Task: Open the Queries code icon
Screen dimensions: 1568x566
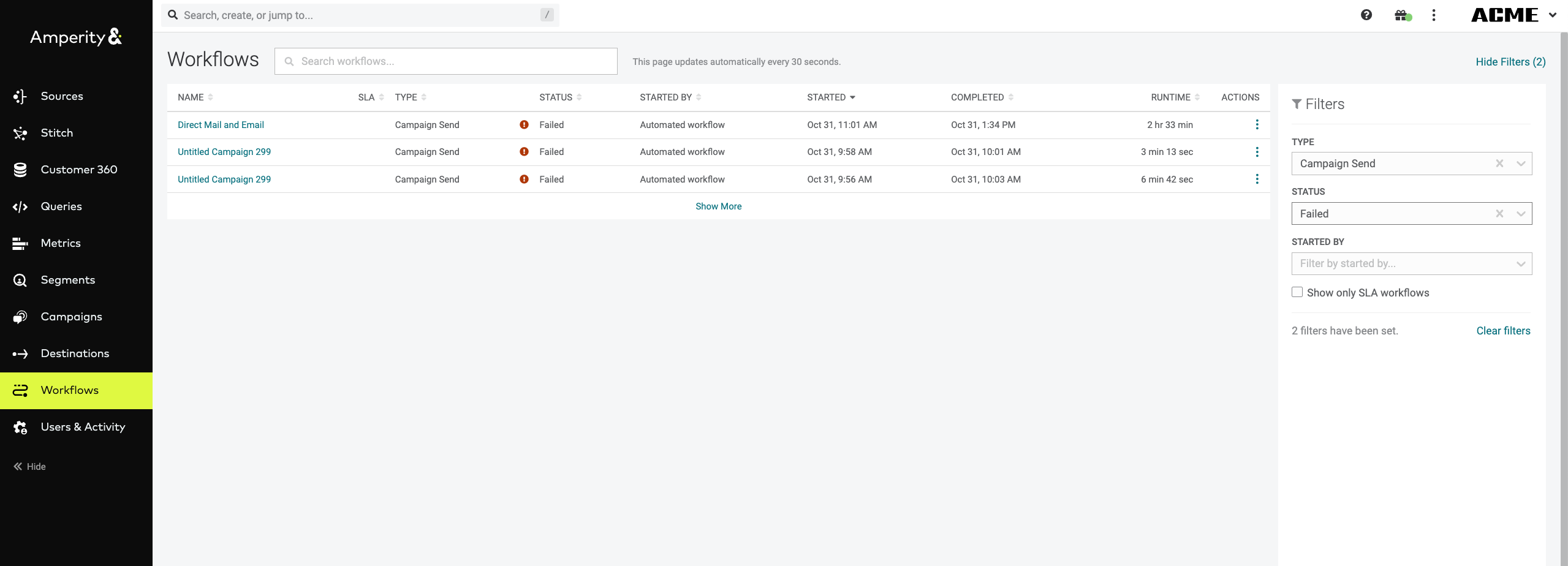Action: (x=20, y=206)
